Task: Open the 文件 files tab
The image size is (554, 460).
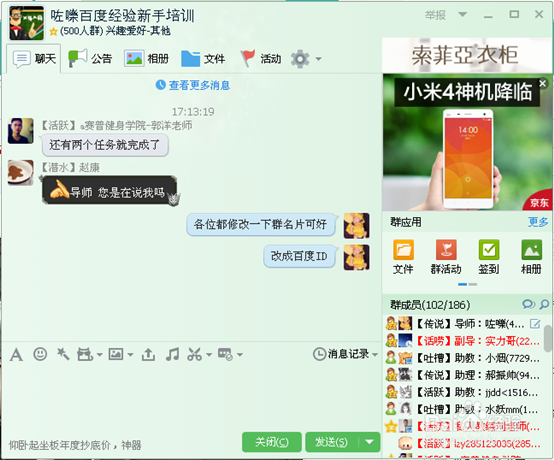Action: click(203, 59)
